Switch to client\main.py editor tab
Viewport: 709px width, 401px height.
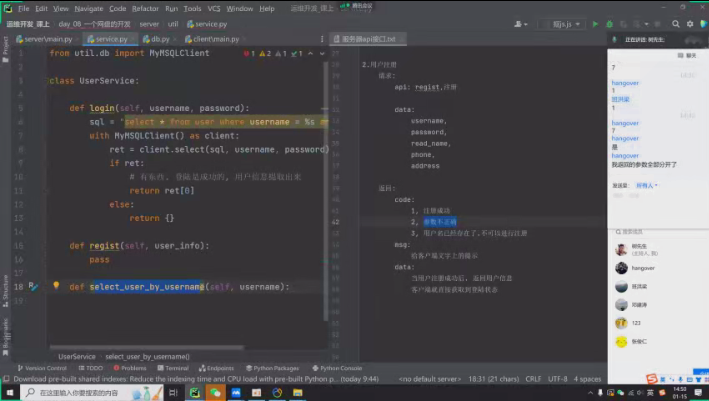(212, 39)
